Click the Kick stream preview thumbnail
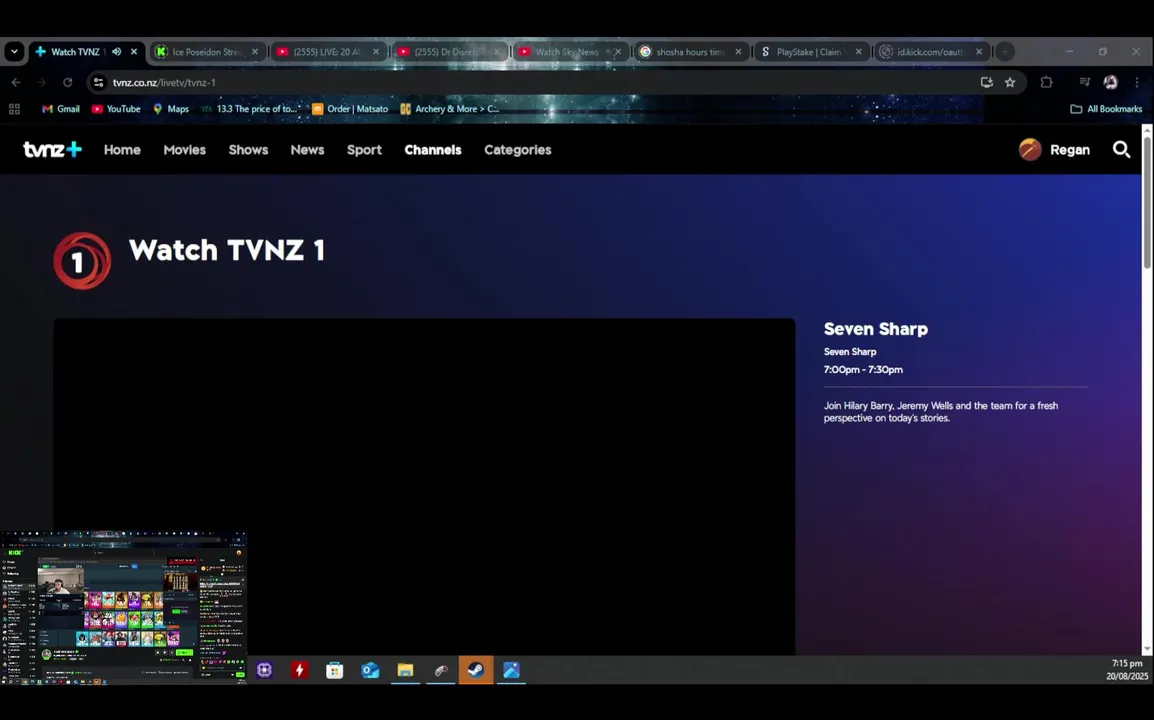This screenshot has width=1154, height=720. coord(124,608)
